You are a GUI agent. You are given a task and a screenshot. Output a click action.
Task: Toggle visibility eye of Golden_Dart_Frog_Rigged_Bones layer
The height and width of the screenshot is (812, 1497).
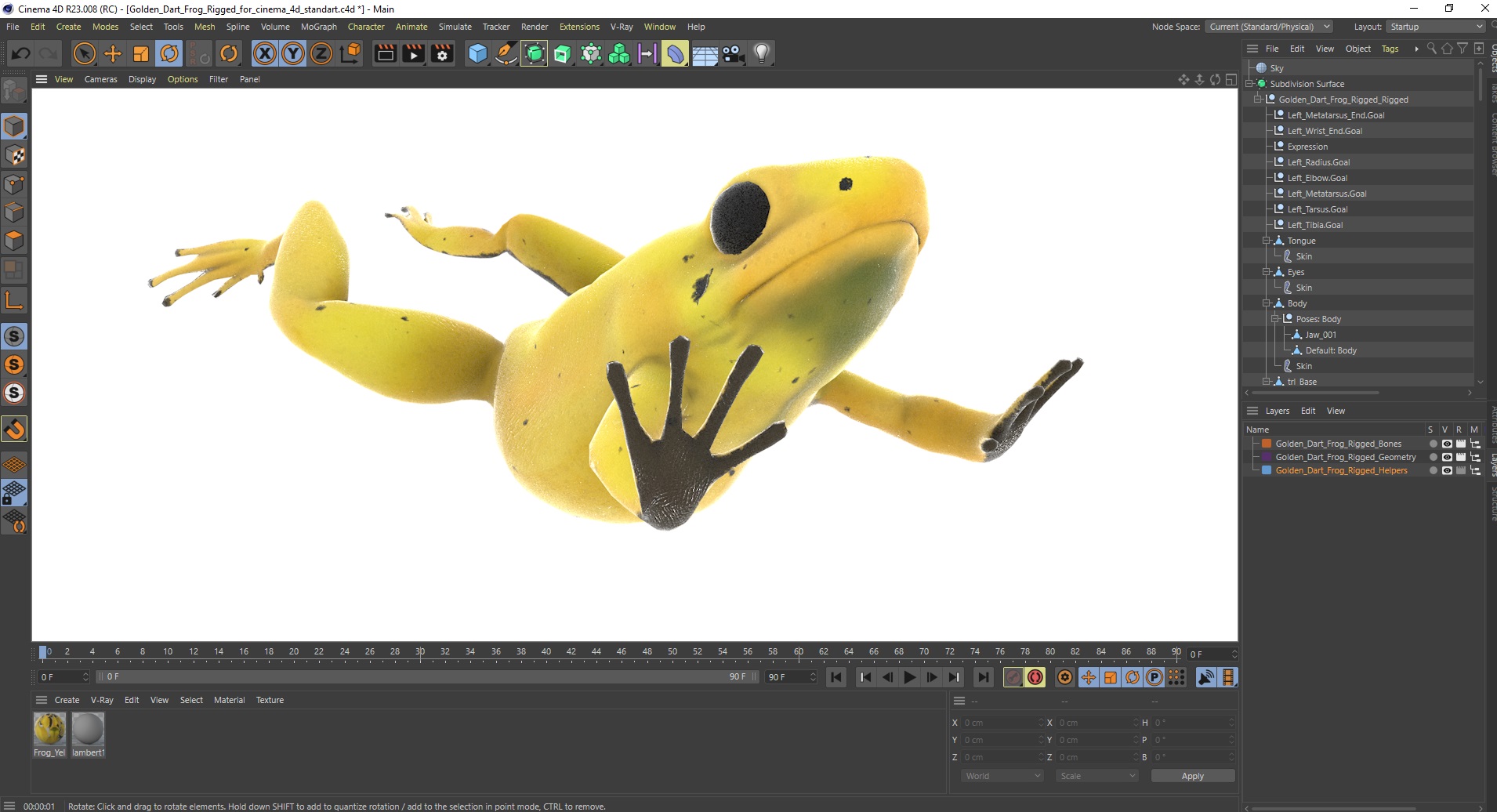click(x=1447, y=444)
